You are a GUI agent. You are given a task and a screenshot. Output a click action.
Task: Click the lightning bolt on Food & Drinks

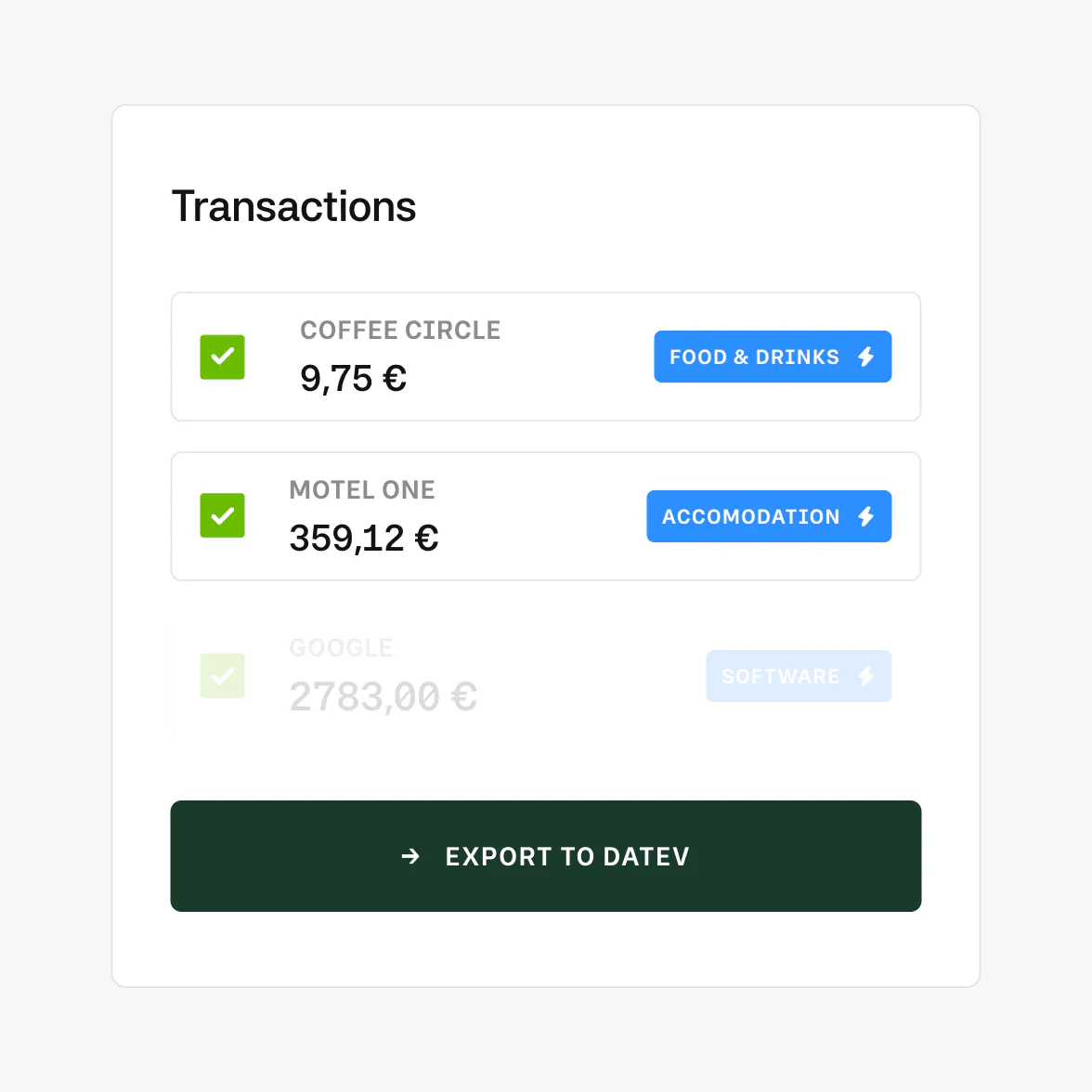(866, 357)
